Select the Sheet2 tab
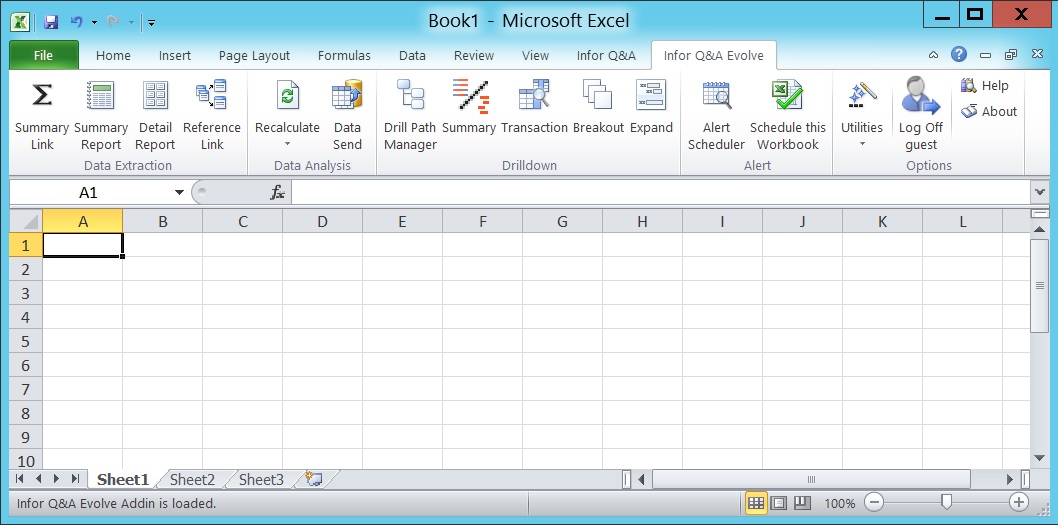The image size is (1058, 526). pyautogui.click(x=192, y=480)
